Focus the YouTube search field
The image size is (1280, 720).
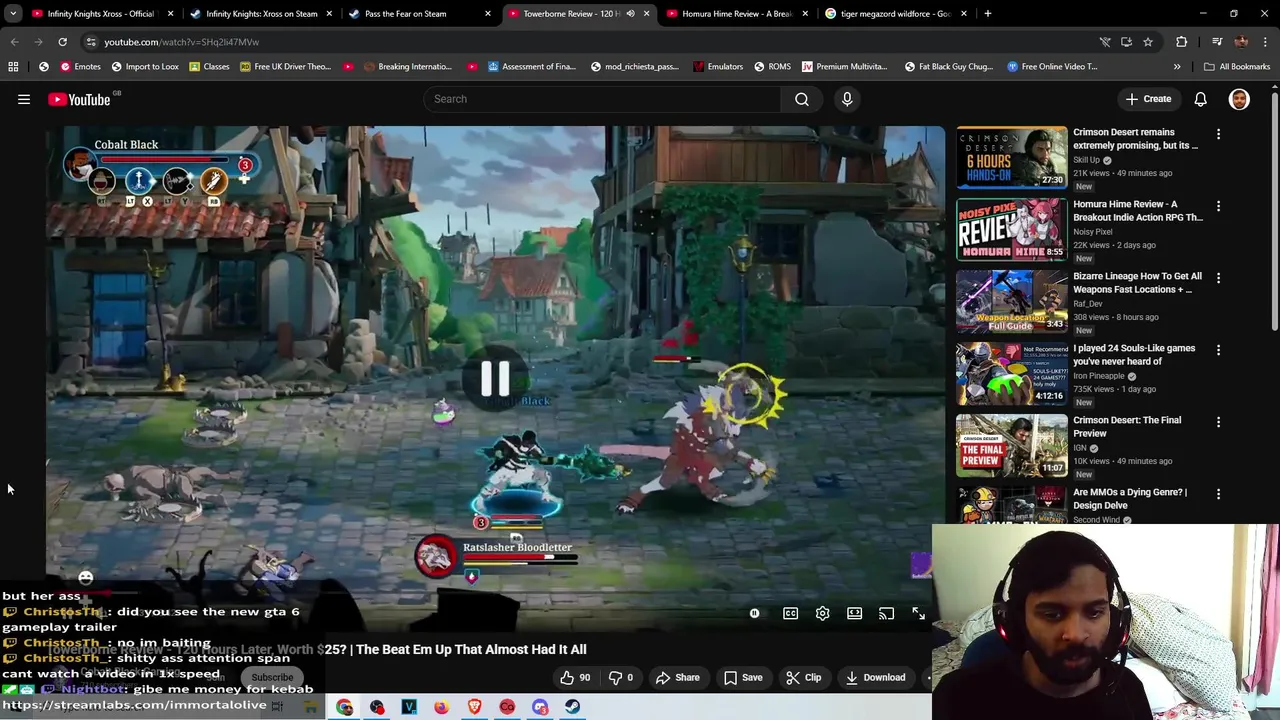(x=602, y=99)
